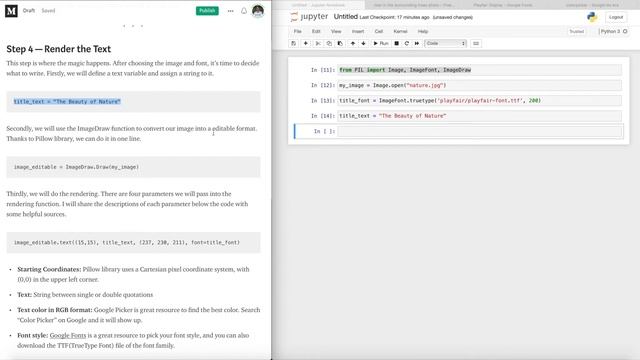Click the kernel idle circle indicator
The height and width of the screenshot is (360, 640).
click(x=625, y=31)
